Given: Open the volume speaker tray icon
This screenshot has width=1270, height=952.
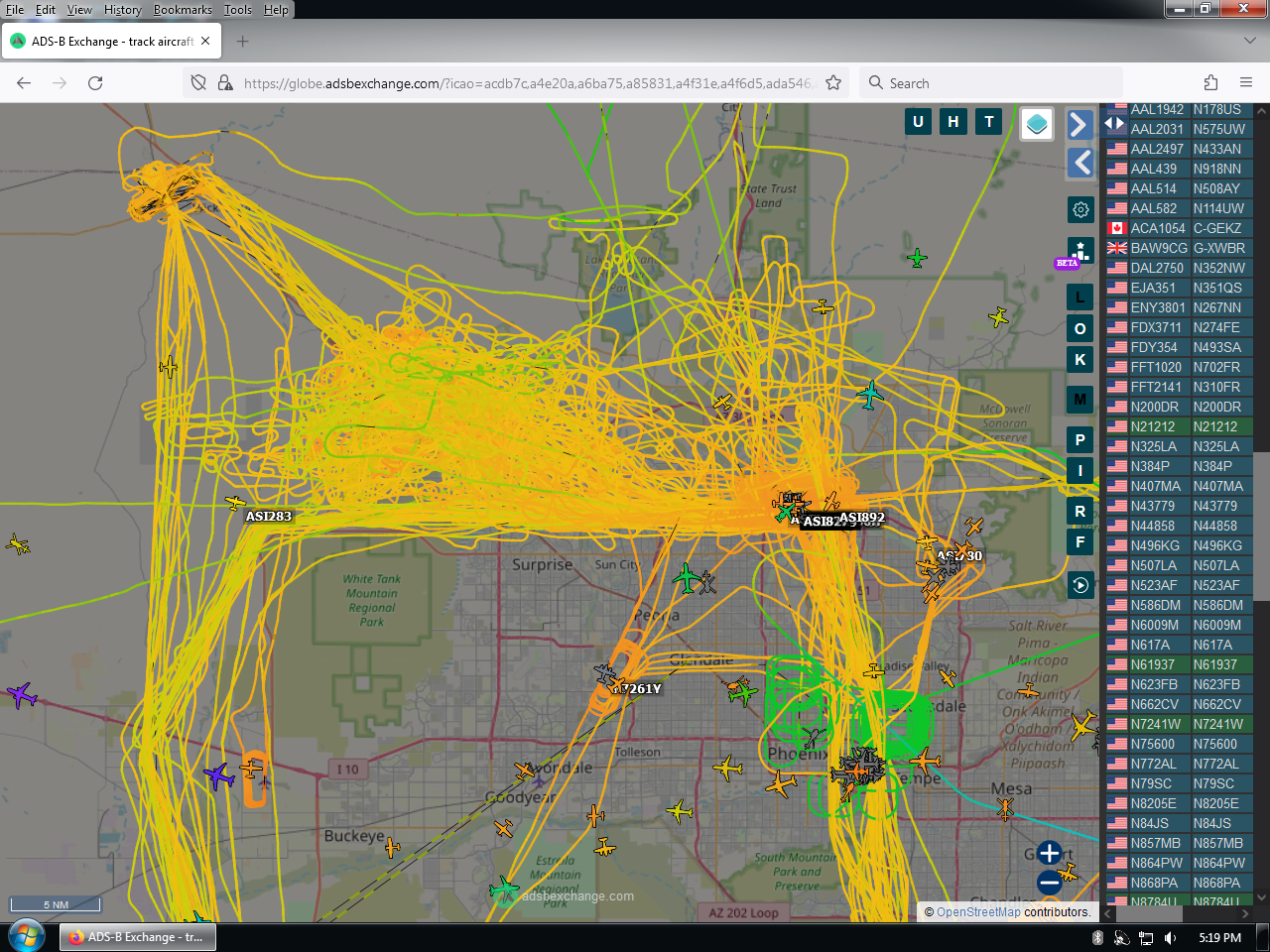Looking at the screenshot, I should click(x=1171, y=937).
